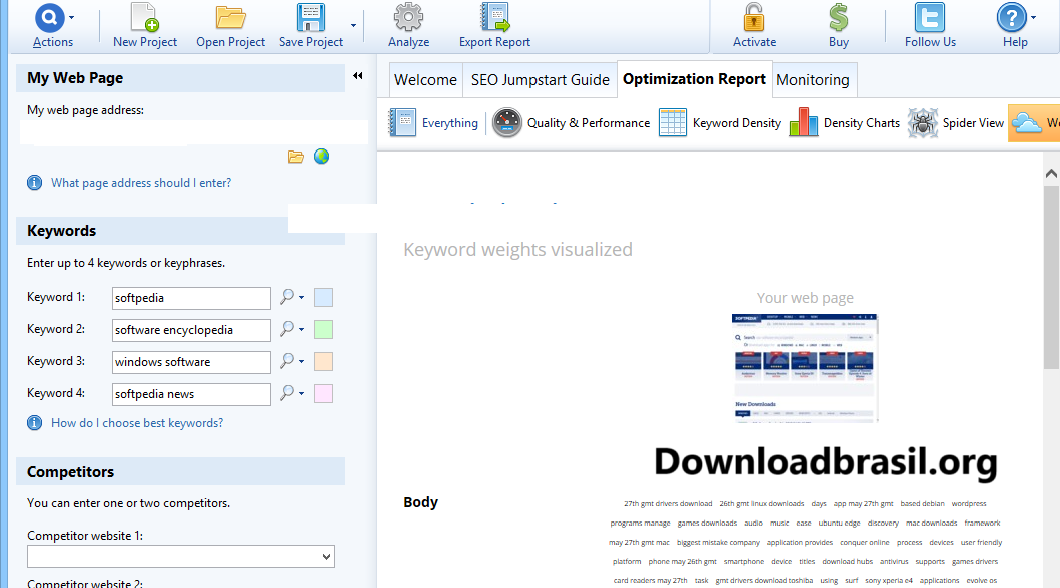Open the Actions menu icon
Image resolution: width=1060 pixels, height=588 pixels.
point(49,18)
